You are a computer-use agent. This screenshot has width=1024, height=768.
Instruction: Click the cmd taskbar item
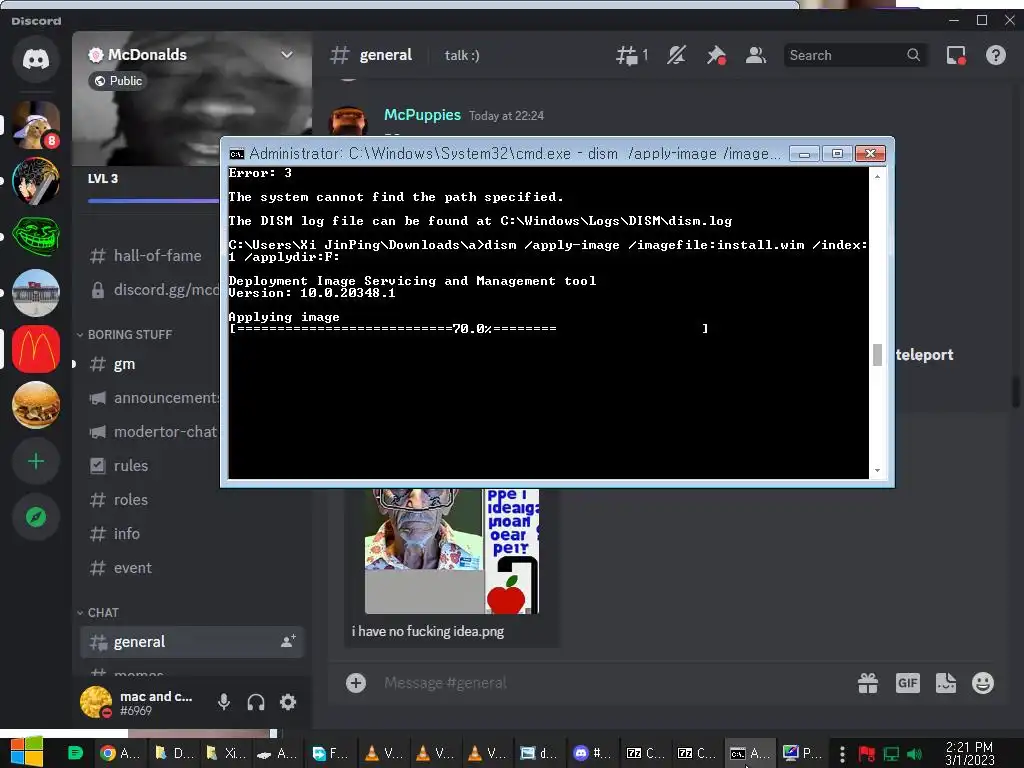pos(749,753)
